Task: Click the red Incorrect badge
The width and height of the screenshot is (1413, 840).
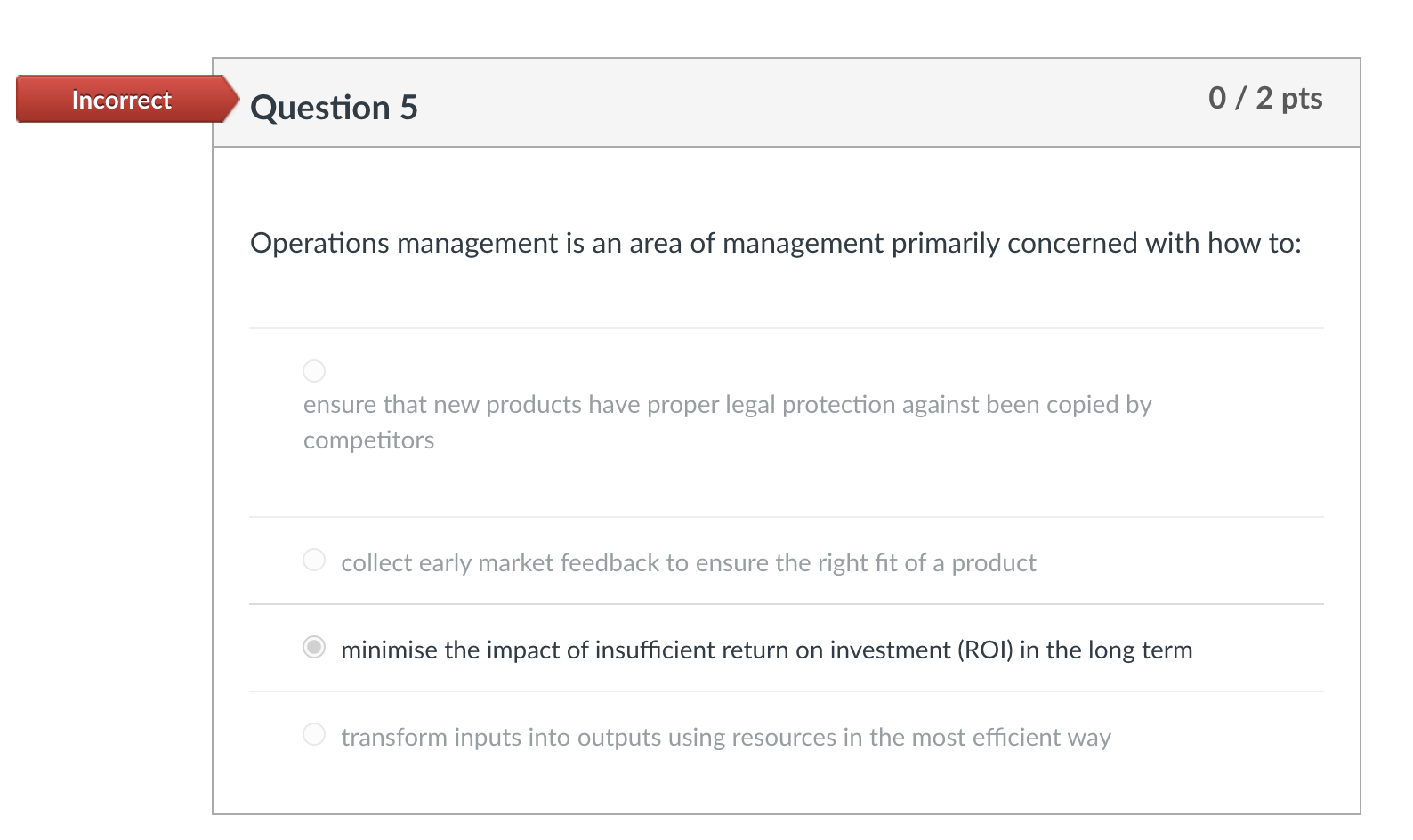Action: pos(121,100)
